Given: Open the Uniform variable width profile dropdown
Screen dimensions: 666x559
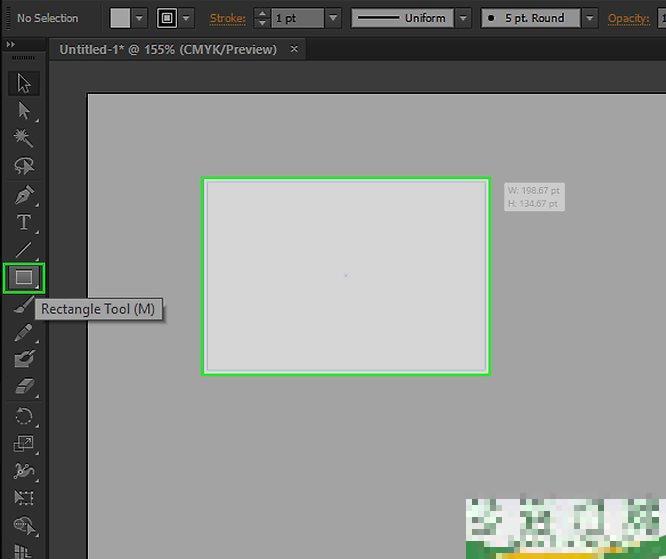Looking at the screenshot, I should [463, 18].
